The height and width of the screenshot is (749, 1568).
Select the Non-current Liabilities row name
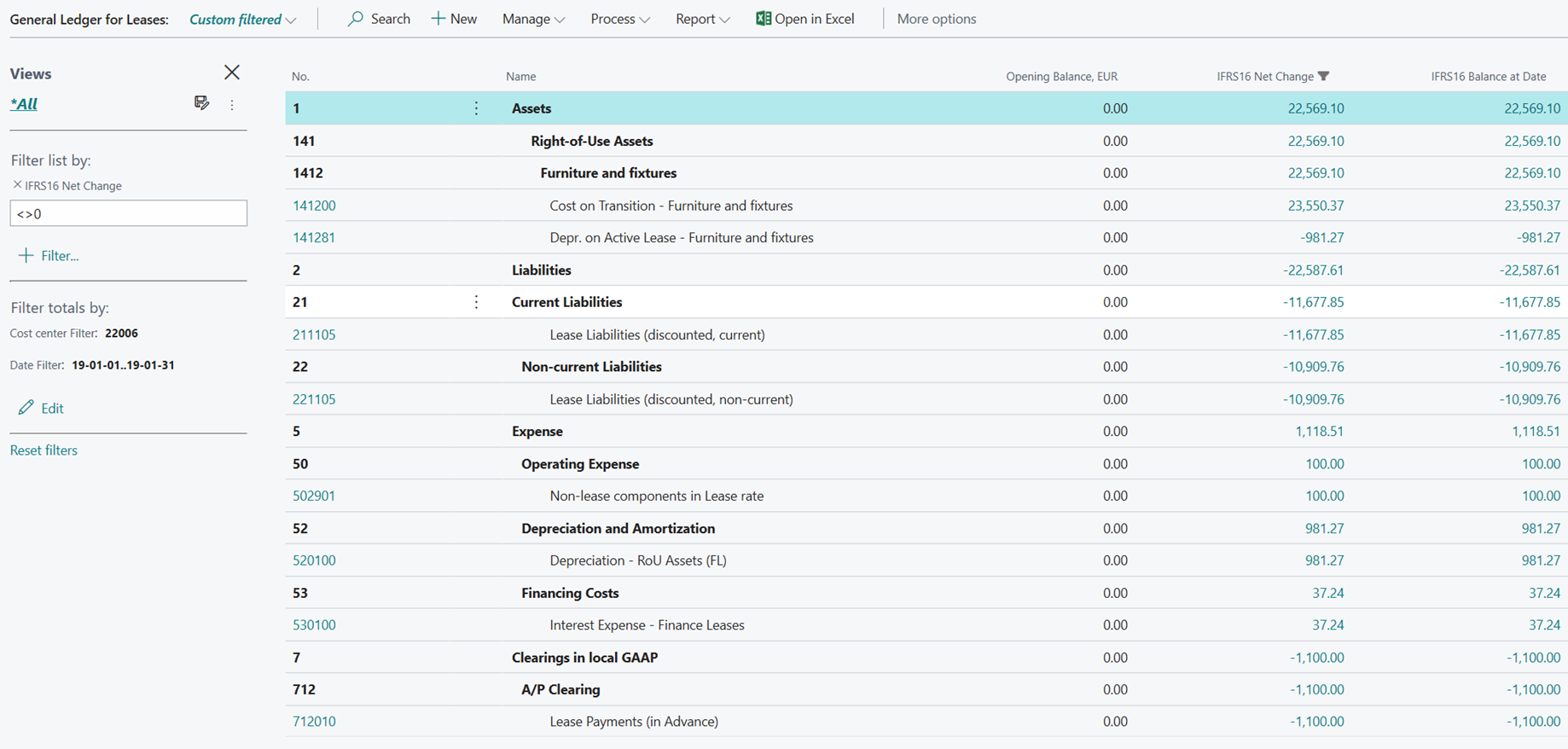click(x=591, y=367)
